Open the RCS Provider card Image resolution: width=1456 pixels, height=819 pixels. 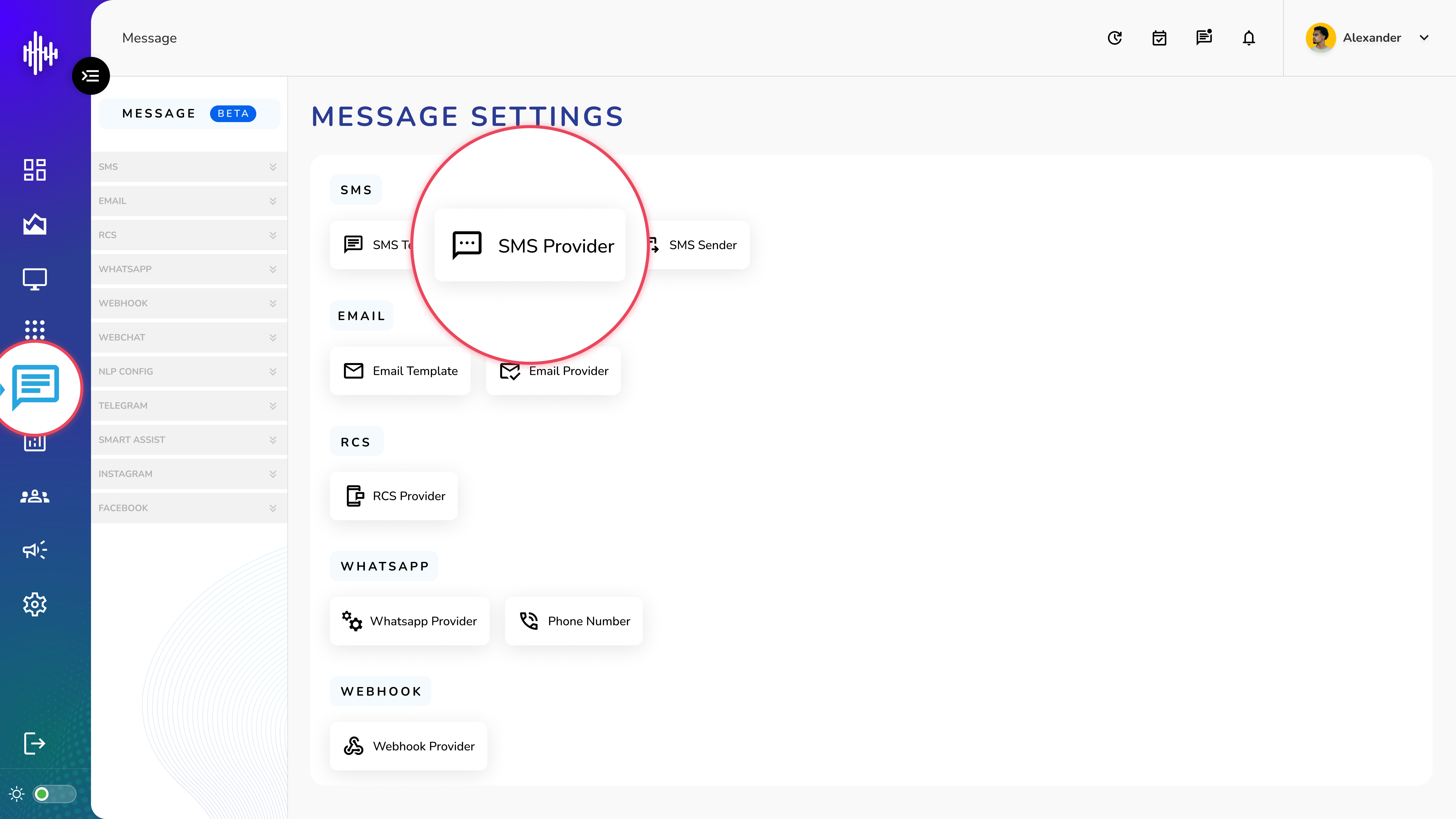394,496
